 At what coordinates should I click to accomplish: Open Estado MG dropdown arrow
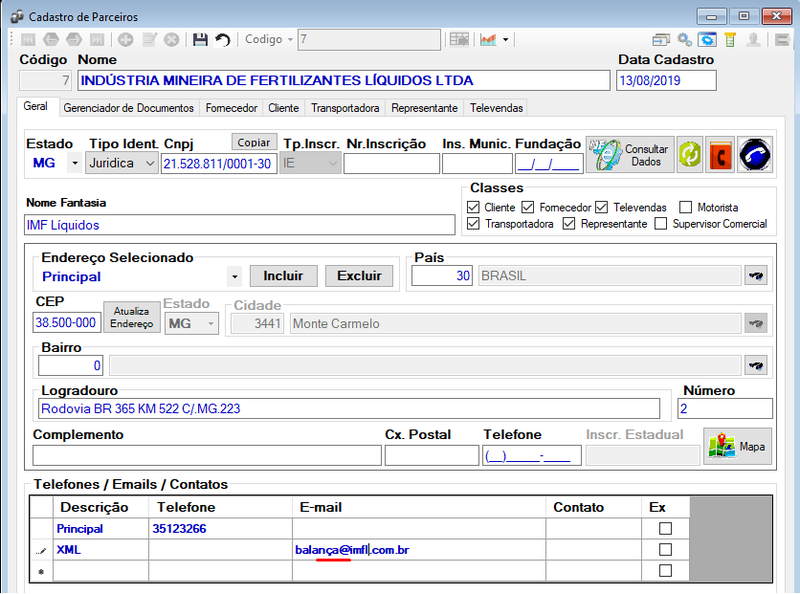click(x=75, y=163)
